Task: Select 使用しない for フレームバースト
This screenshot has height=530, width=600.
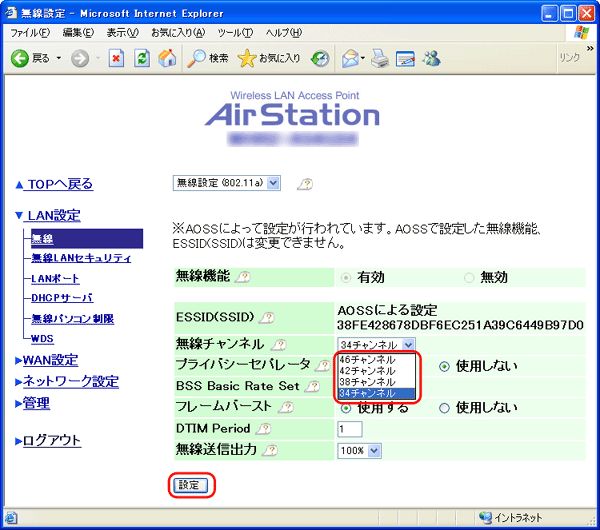Action: click(x=444, y=408)
